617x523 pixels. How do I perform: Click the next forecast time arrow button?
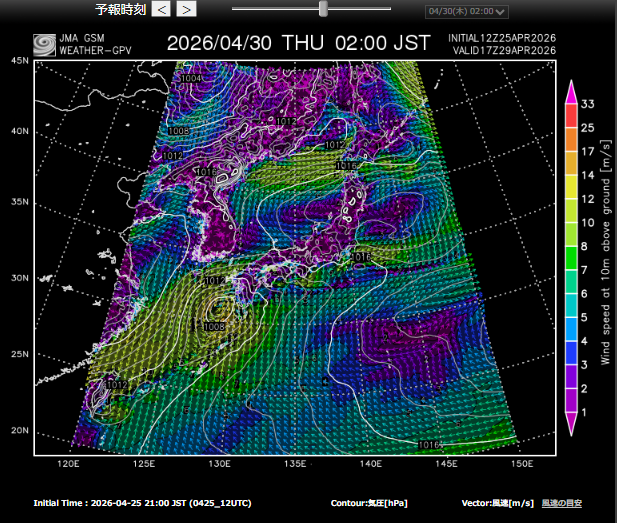pyautogui.click(x=186, y=9)
